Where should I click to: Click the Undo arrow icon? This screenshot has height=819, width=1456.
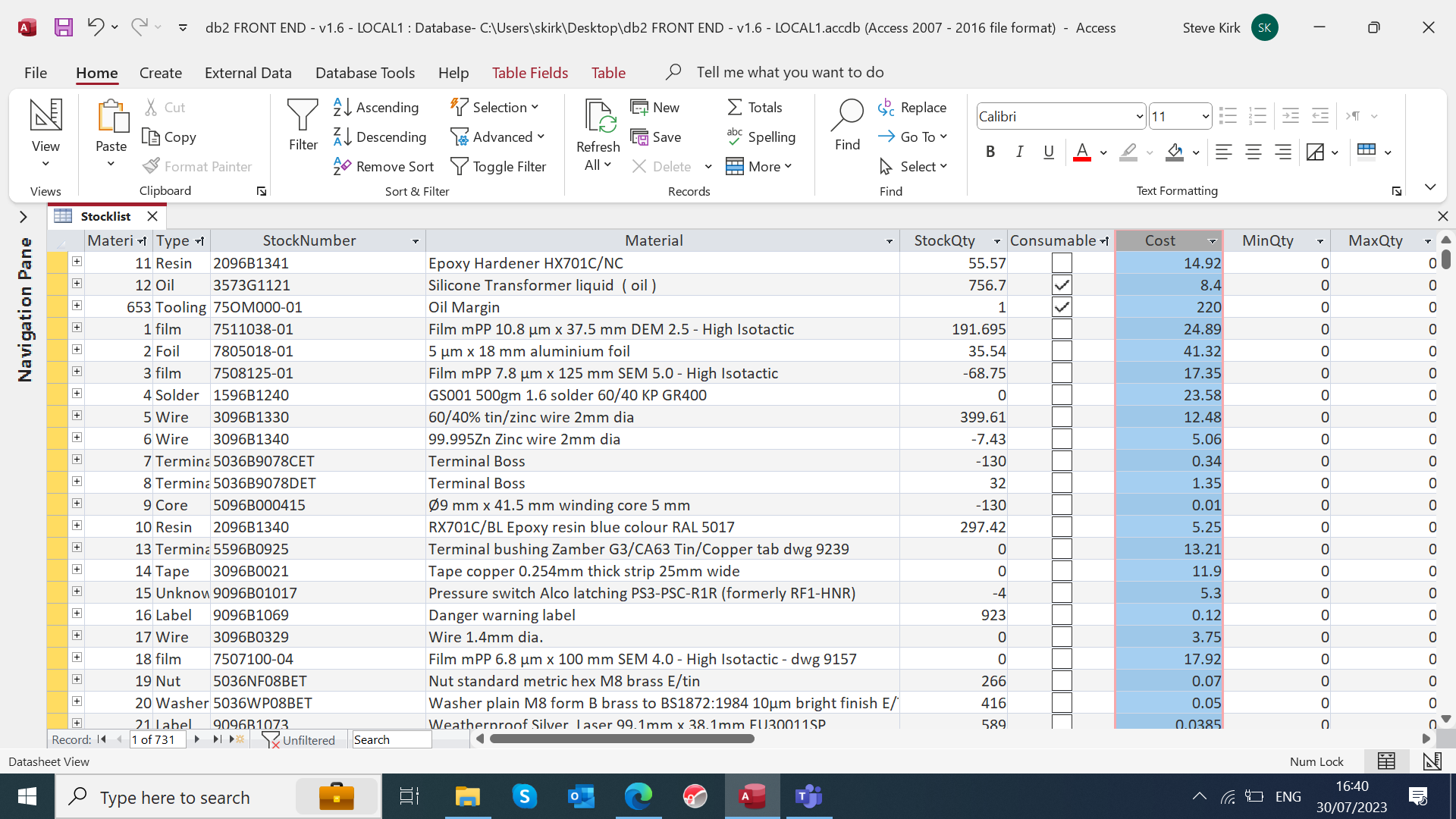pyautogui.click(x=95, y=27)
